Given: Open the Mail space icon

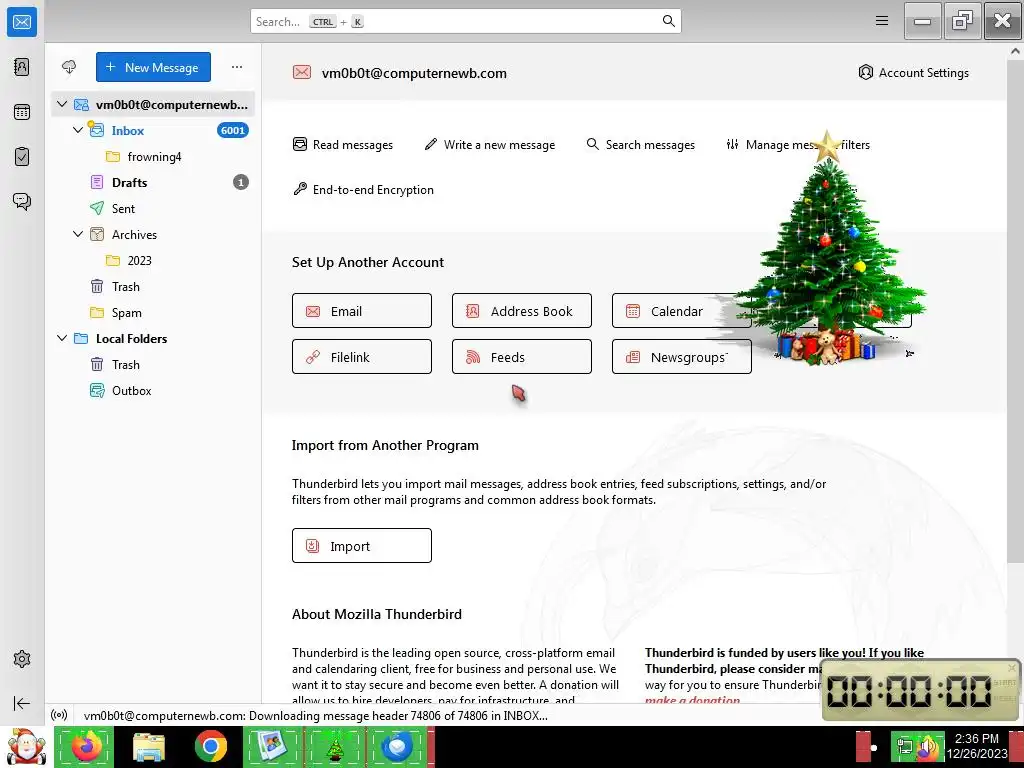Looking at the screenshot, I should pyautogui.click(x=22, y=22).
